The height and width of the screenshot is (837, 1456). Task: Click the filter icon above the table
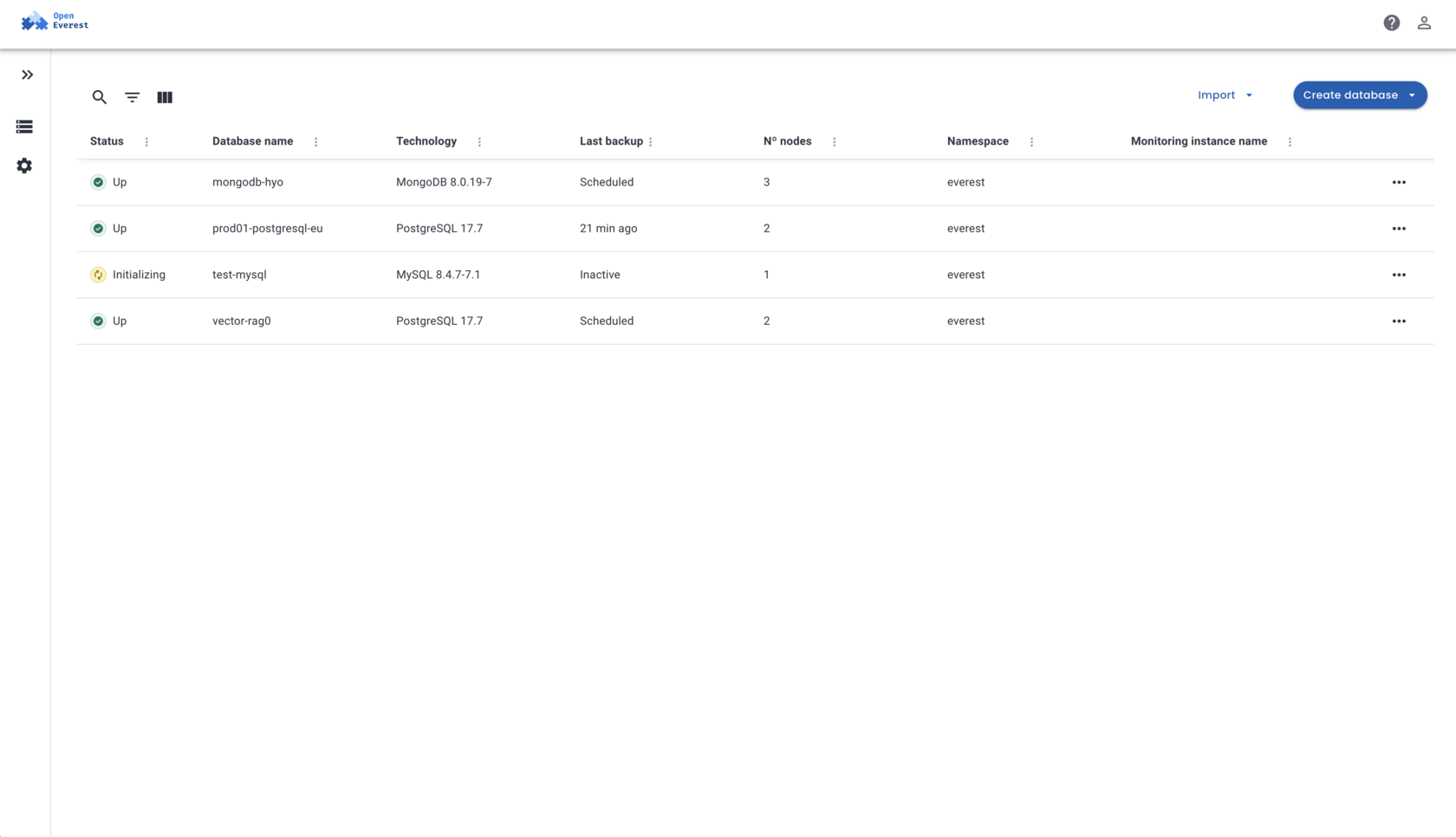pyautogui.click(x=132, y=97)
